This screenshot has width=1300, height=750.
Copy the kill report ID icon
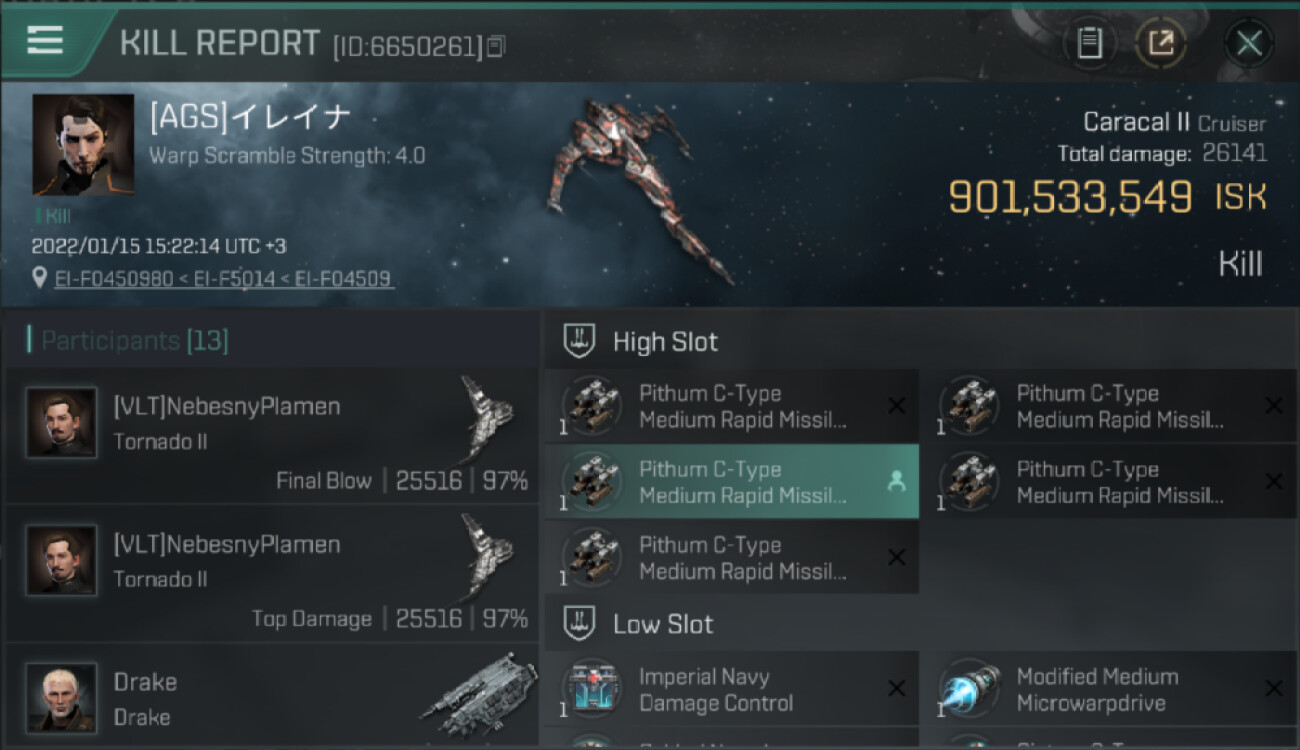[x=496, y=47]
